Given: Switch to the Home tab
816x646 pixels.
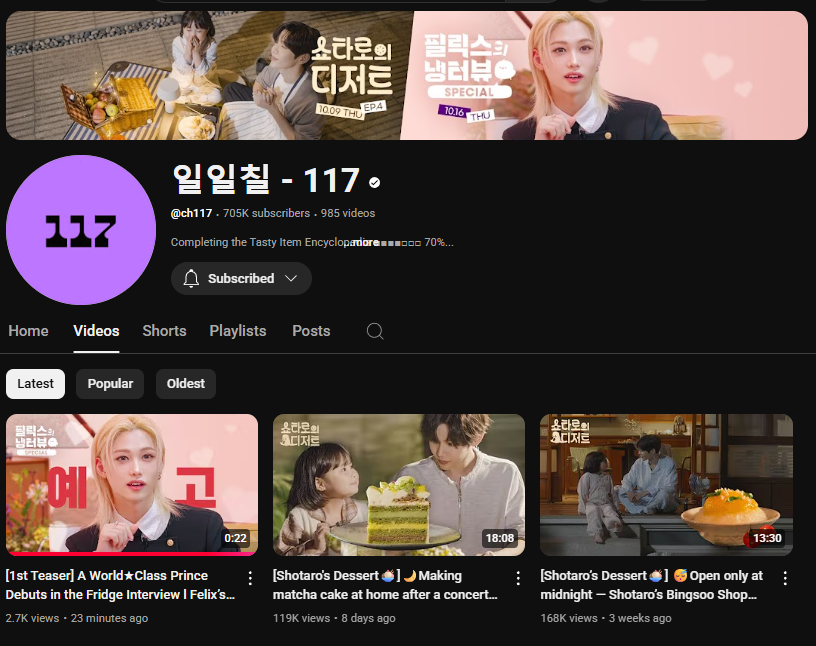Looking at the screenshot, I should [x=28, y=331].
